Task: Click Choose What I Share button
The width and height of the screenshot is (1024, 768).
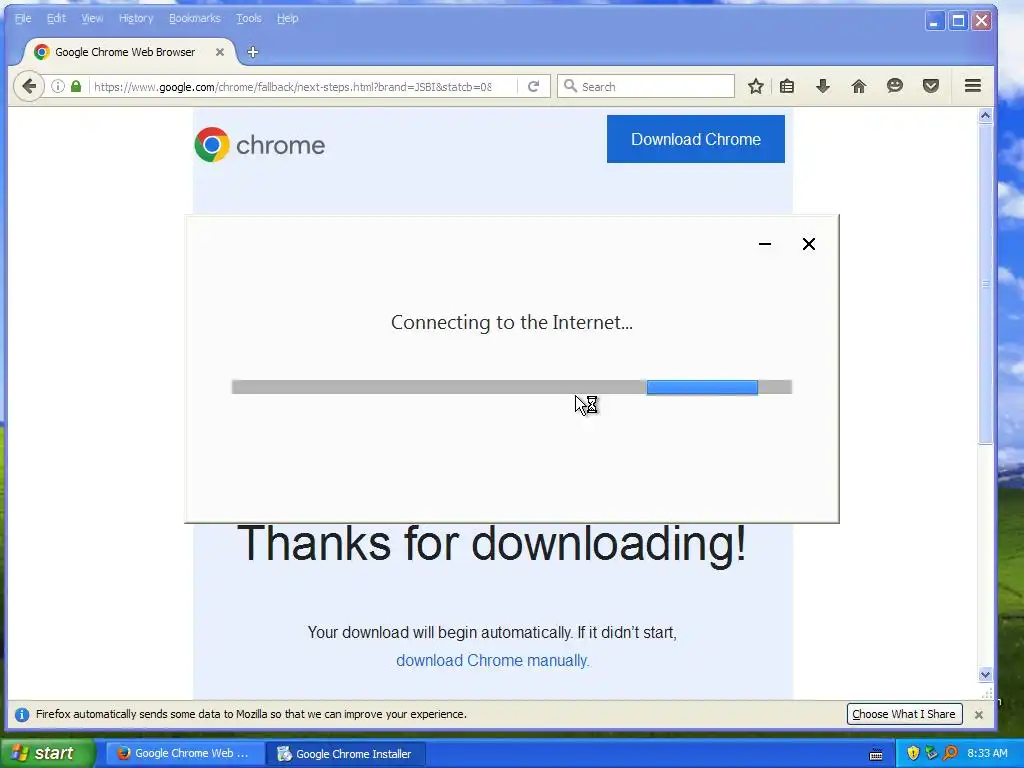Action: coord(904,714)
